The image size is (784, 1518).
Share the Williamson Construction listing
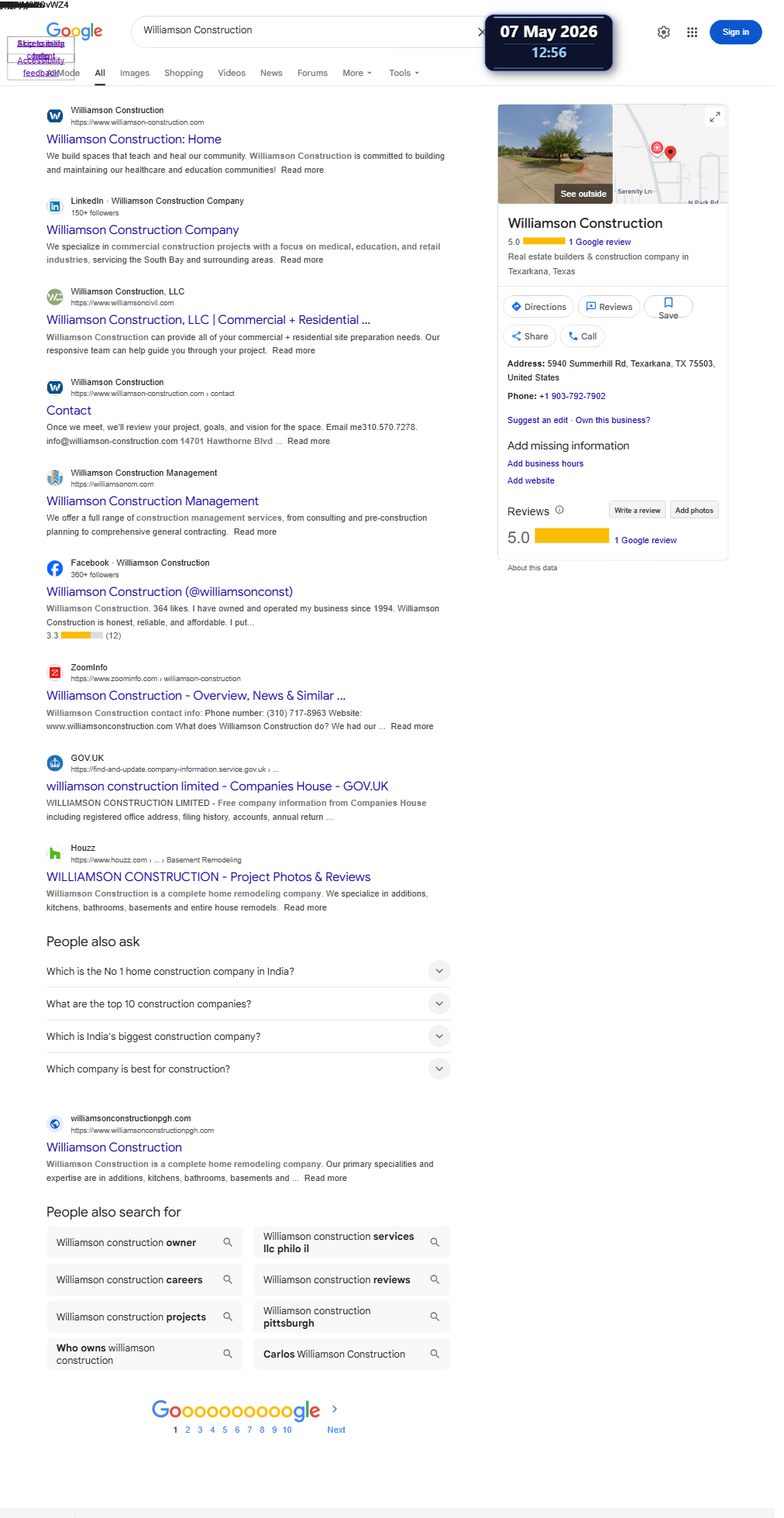tap(529, 336)
